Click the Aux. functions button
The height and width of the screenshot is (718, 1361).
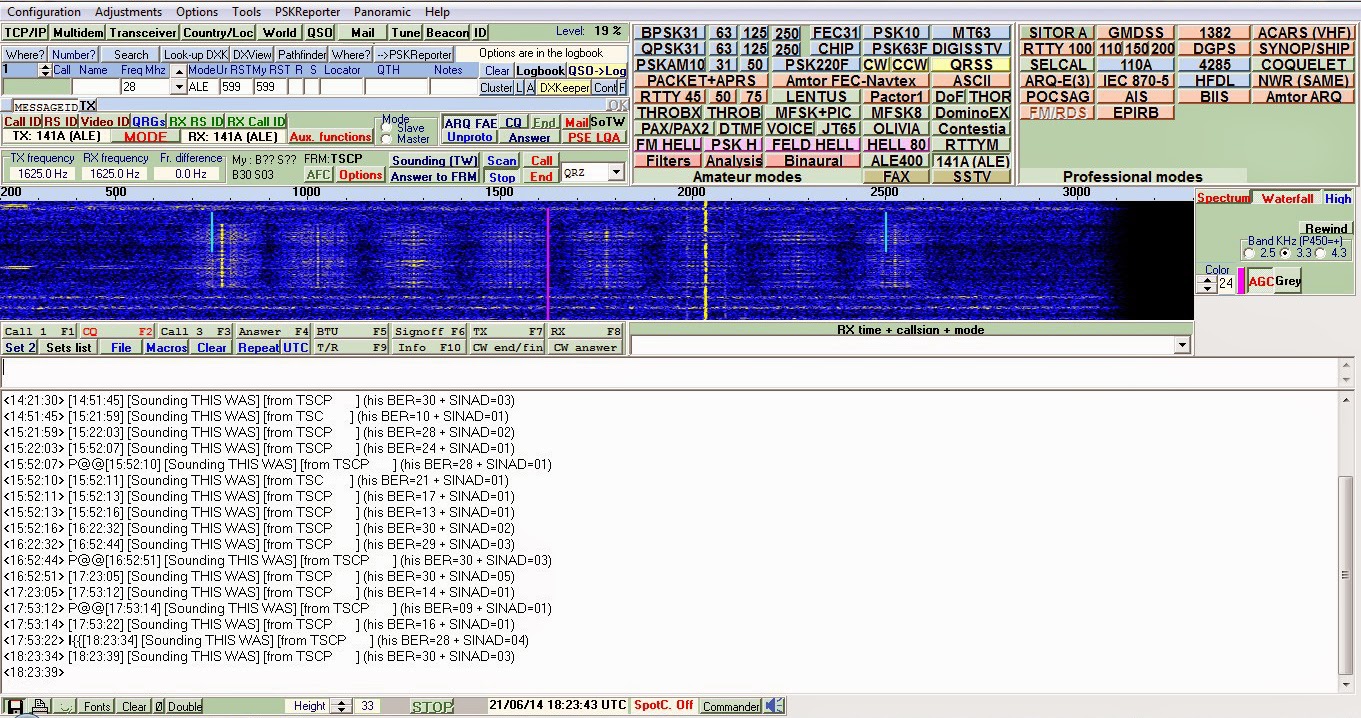331,137
